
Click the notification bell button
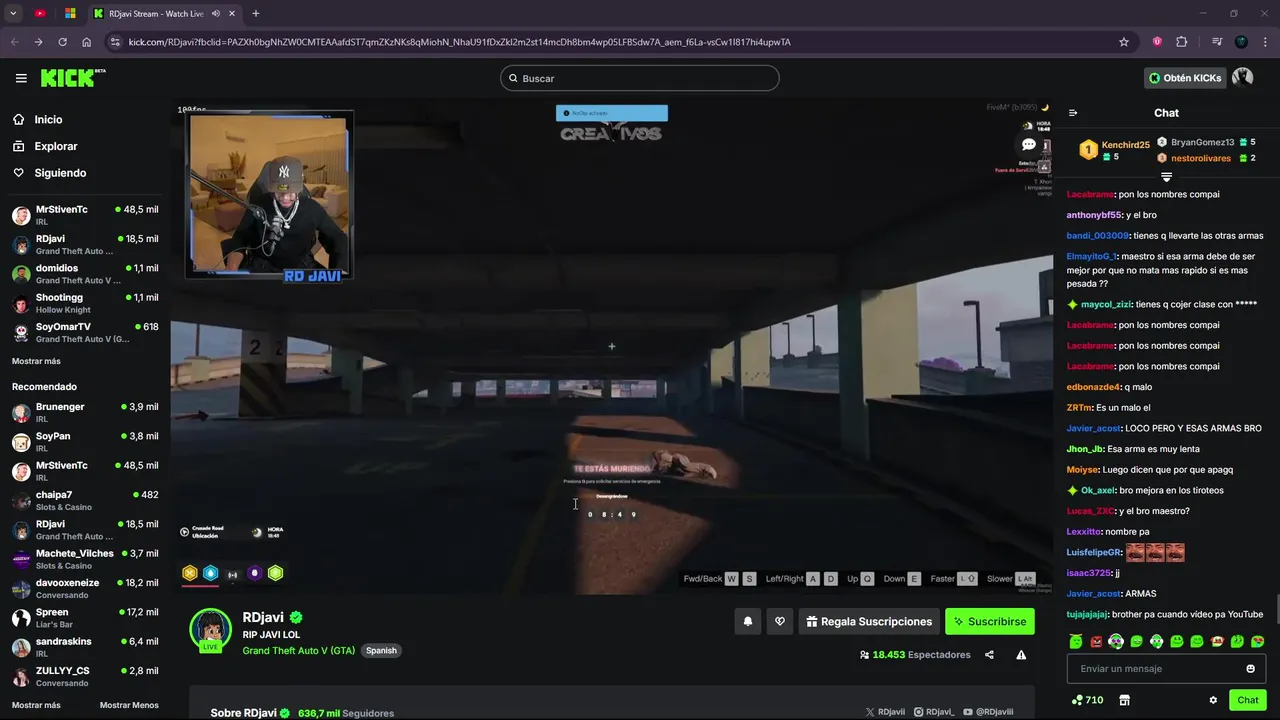pos(747,621)
